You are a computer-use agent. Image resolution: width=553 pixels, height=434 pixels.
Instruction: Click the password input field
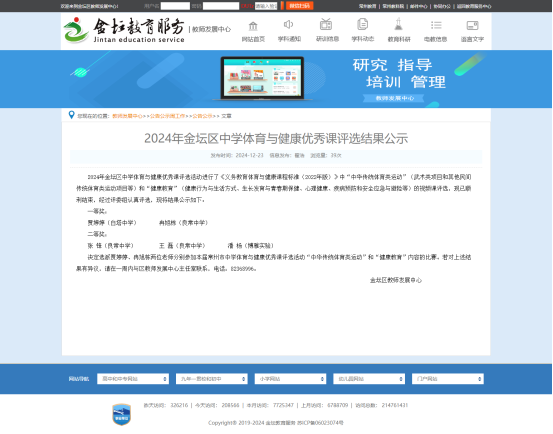point(221,6)
